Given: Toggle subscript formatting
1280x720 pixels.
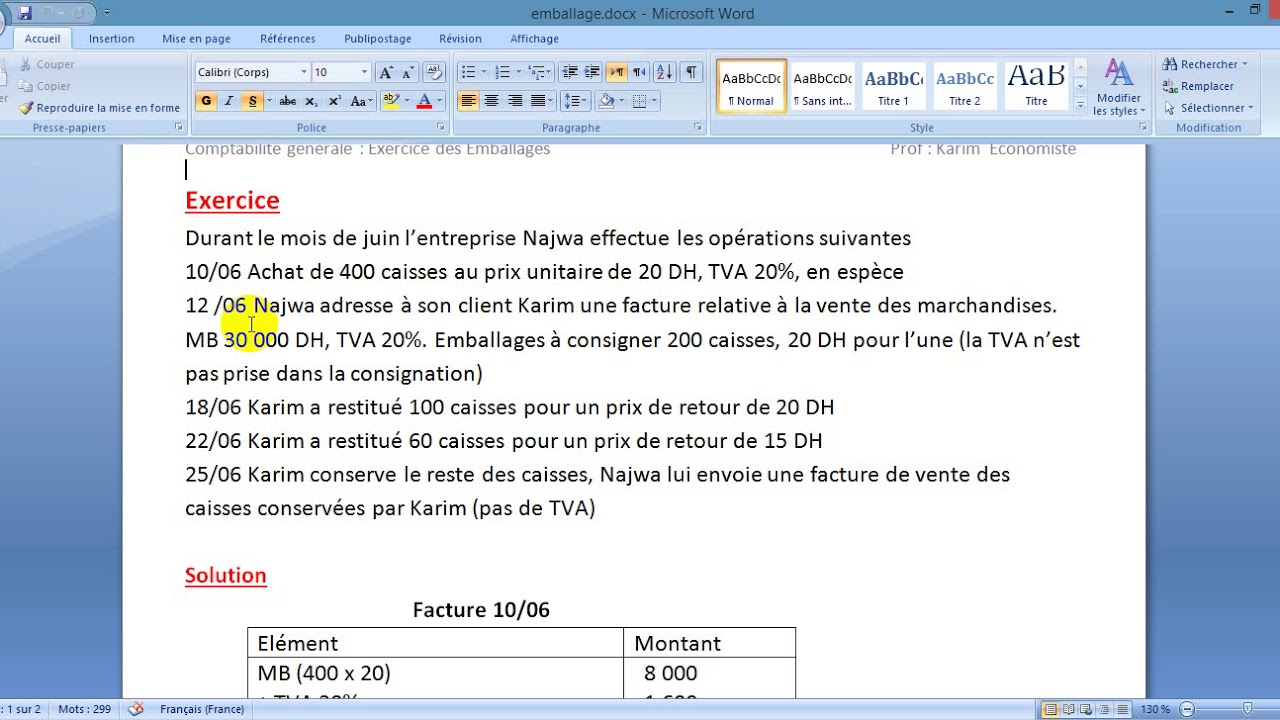Looking at the screenshot, I should (311, 101).
